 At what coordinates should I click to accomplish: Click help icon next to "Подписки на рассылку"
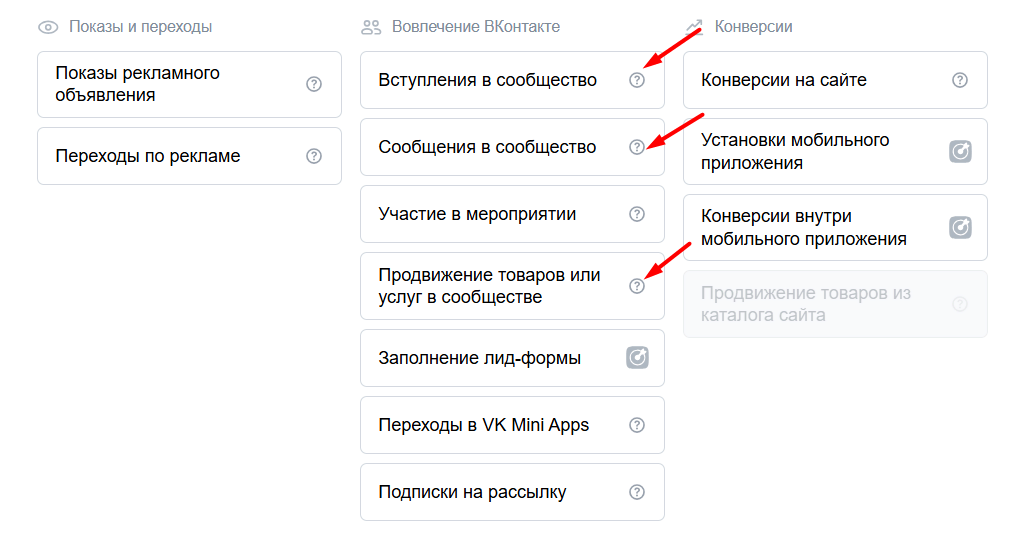(x=637, y=492)
